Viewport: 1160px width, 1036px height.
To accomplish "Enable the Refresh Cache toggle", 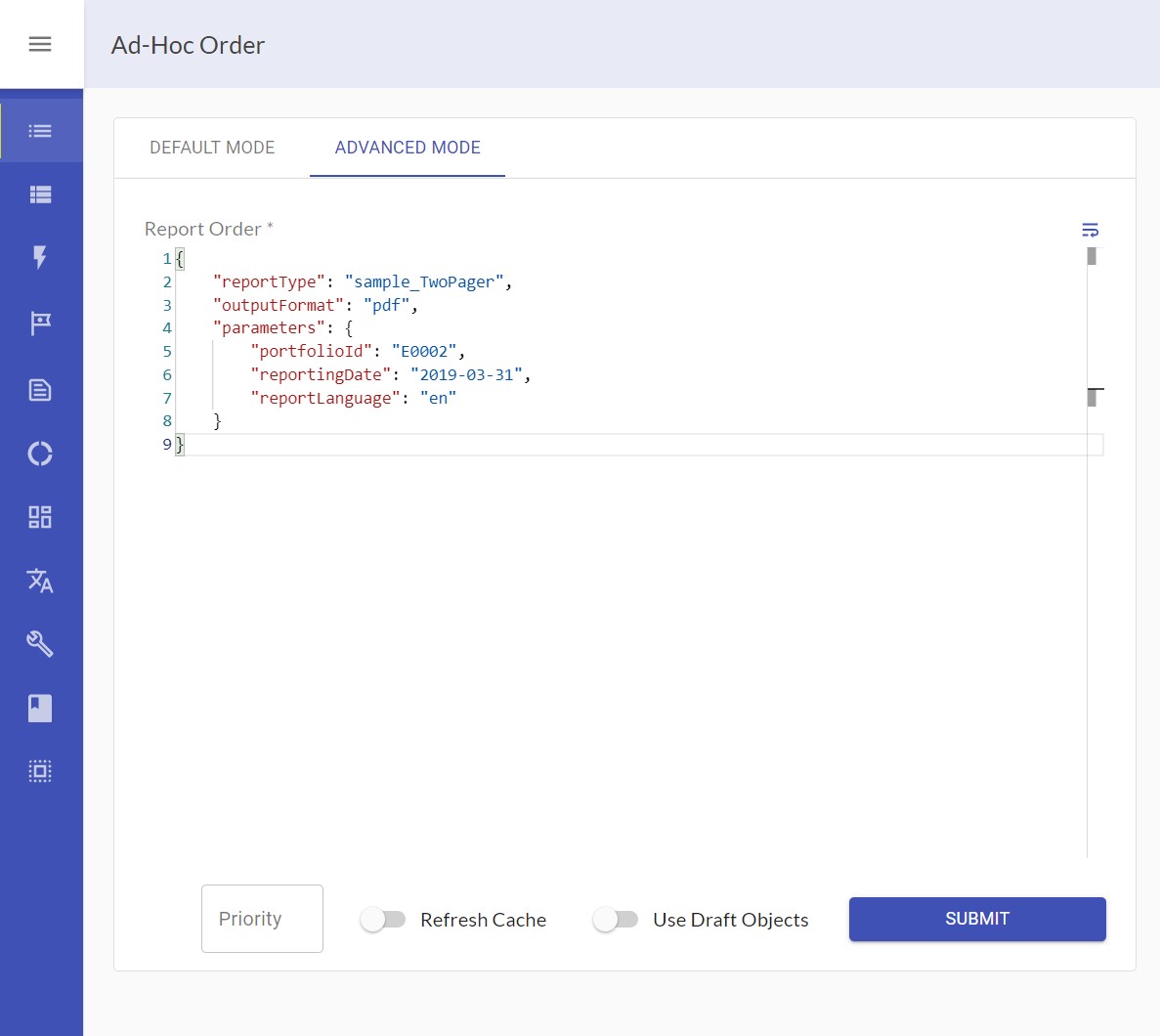I will (383, 920).
